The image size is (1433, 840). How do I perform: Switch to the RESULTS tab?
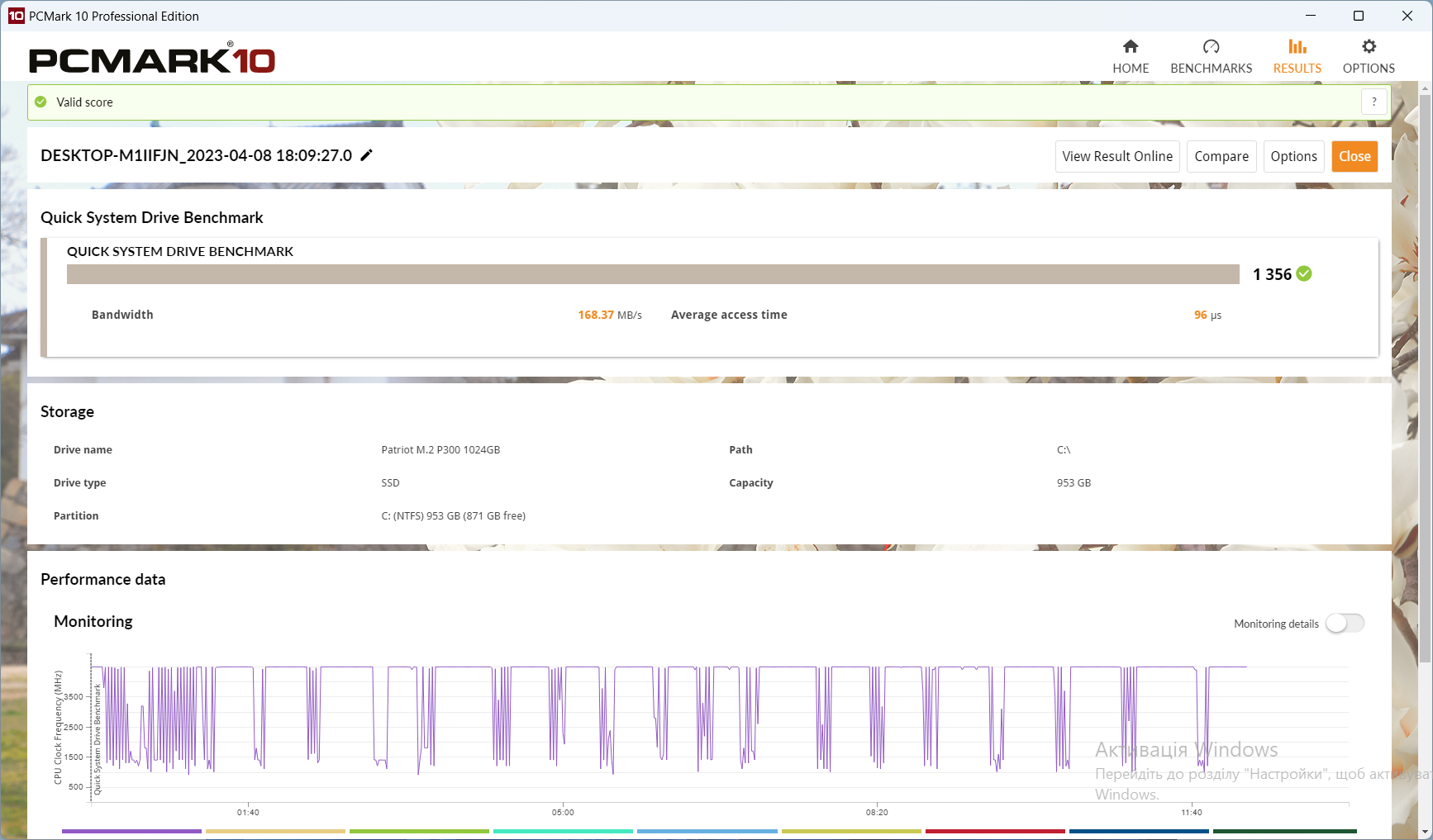click(x=1297, y=57)
